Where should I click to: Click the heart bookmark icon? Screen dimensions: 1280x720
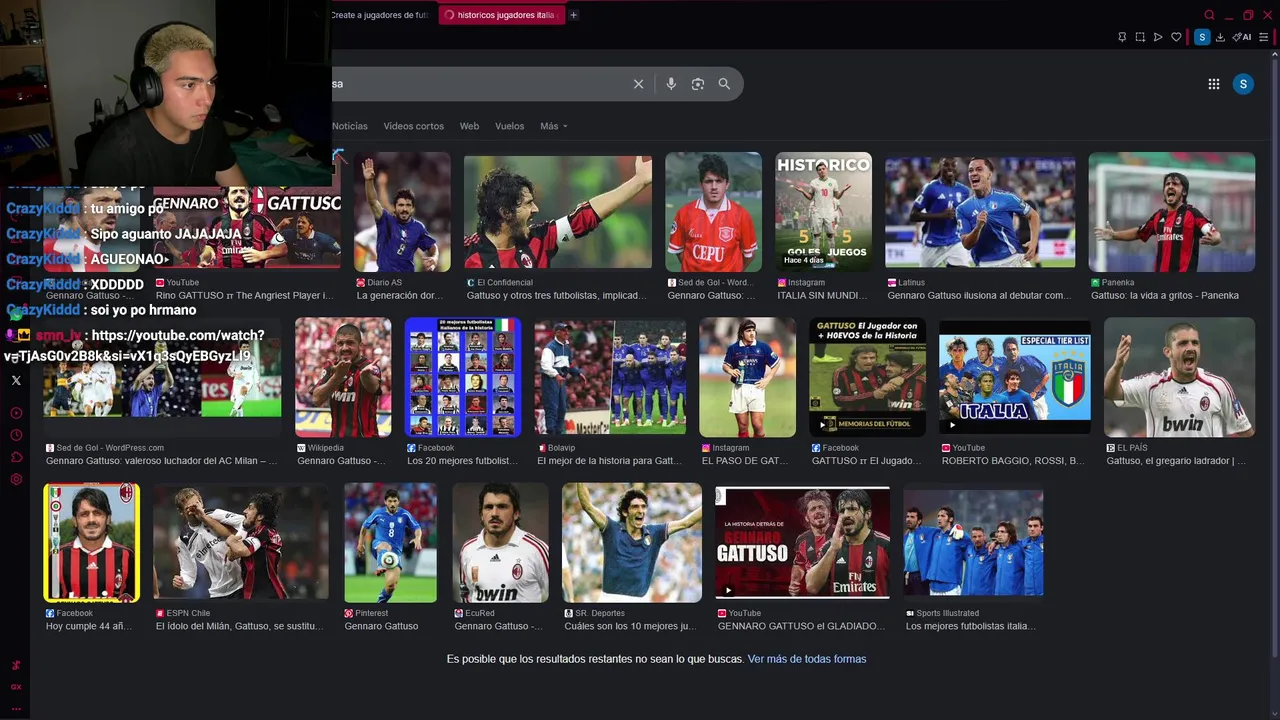[1176, 37]
